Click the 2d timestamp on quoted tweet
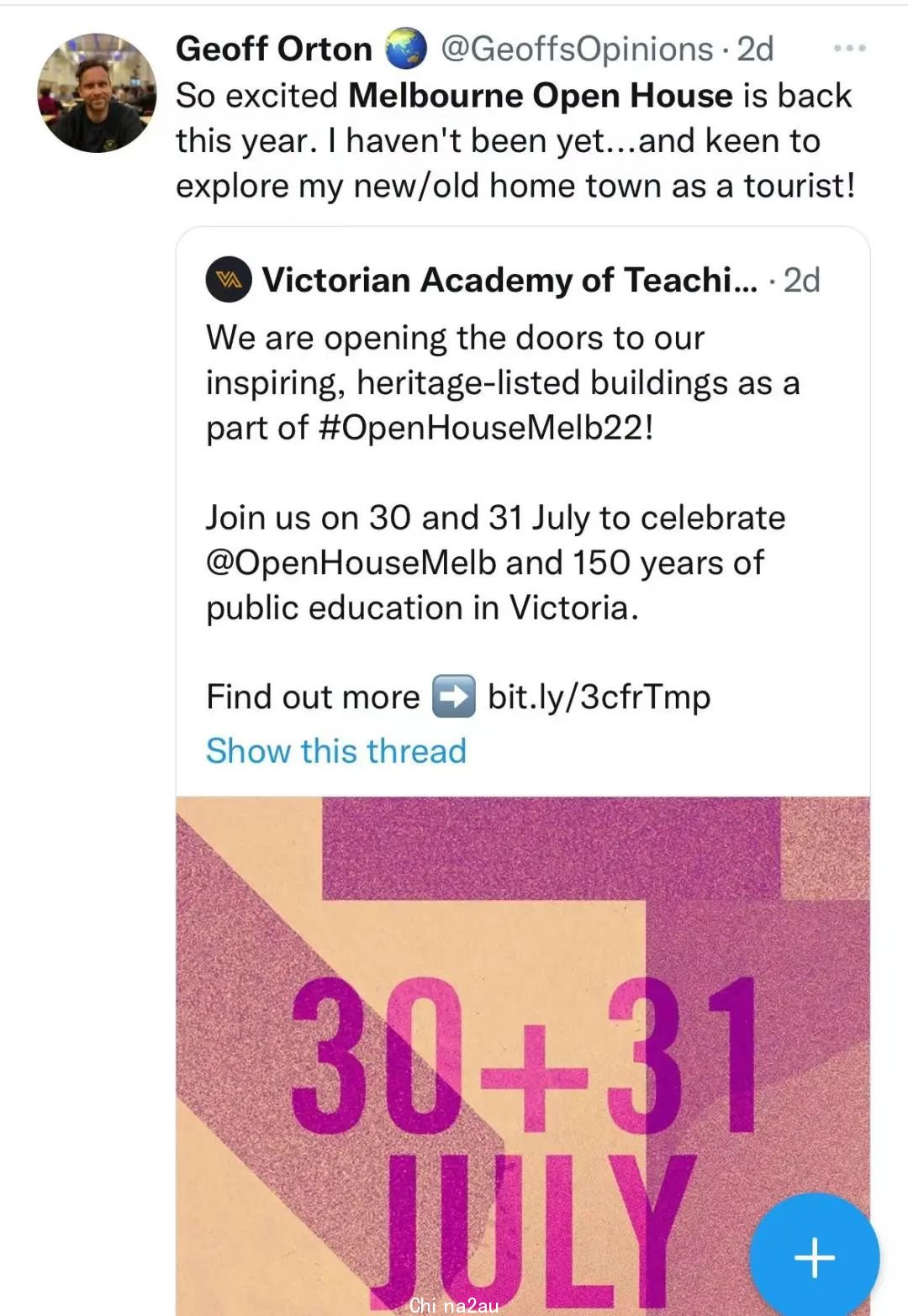Viewport: 908px width, 1316px height. coord(801,280)
